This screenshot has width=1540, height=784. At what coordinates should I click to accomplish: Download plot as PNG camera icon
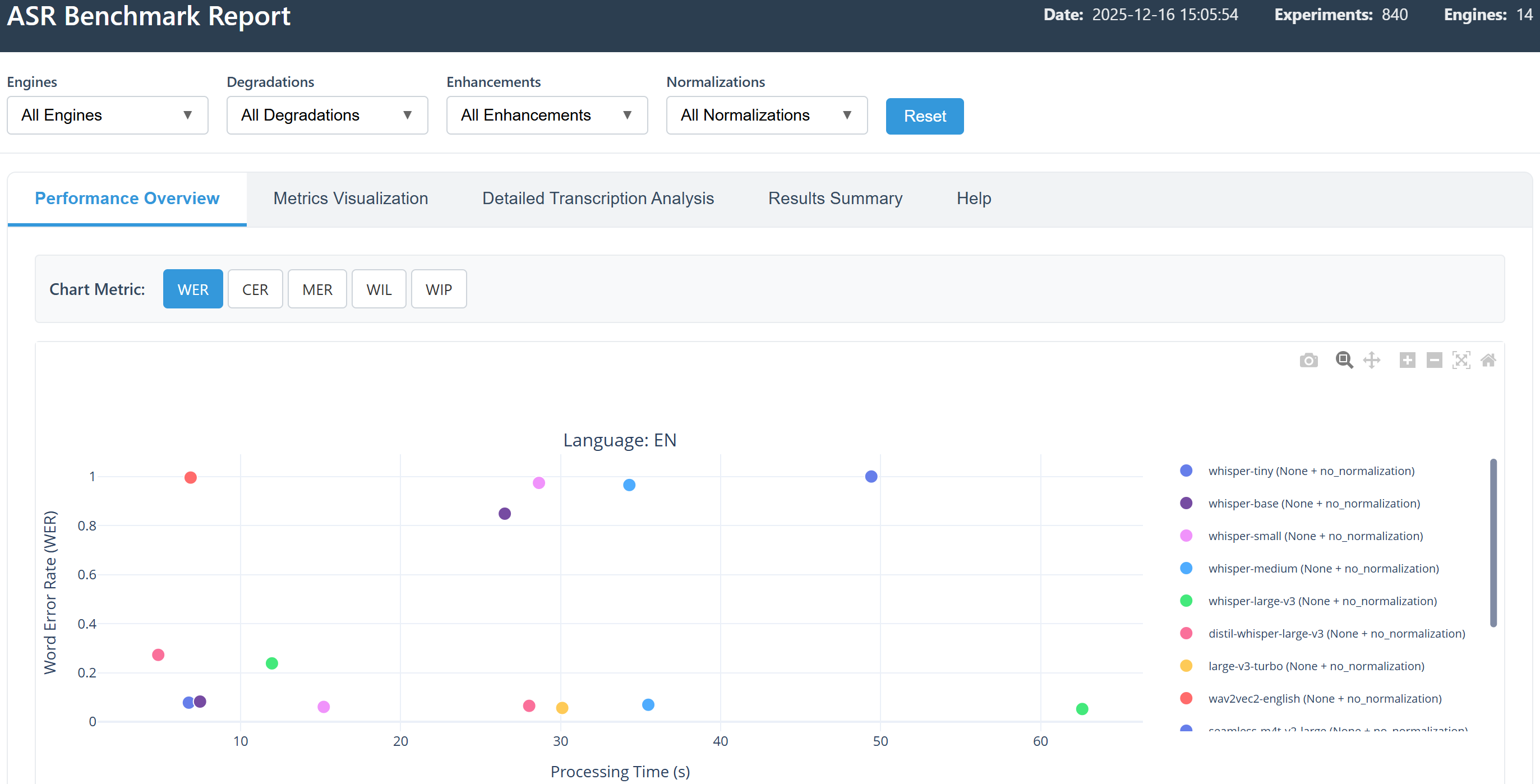pos(1308,360)
